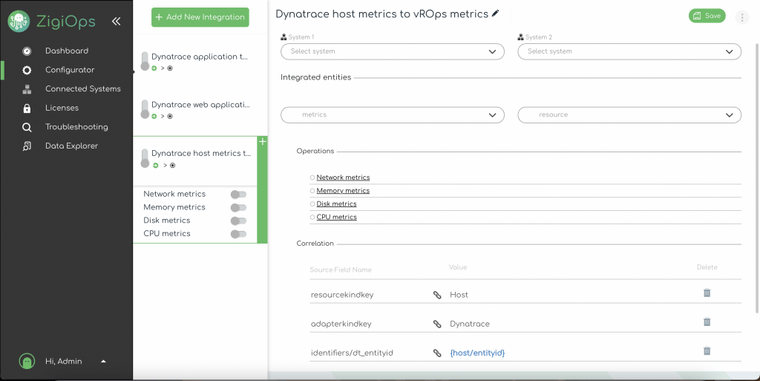This screenshot has width=760, height=381.
Task: Click link icon beside Dynatrace value
Action: tap(437, 324)
